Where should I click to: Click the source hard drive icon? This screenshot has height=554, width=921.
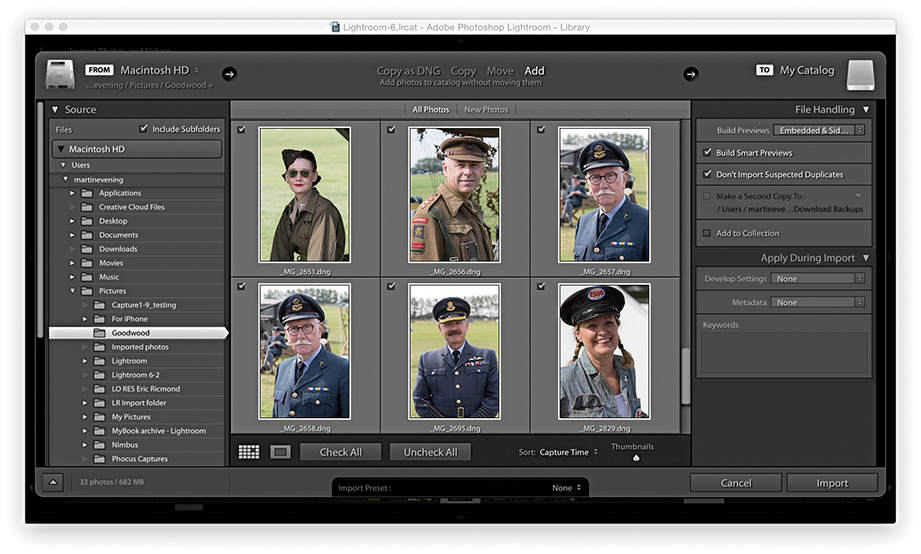pyautogui.click(x=60, y=75)
